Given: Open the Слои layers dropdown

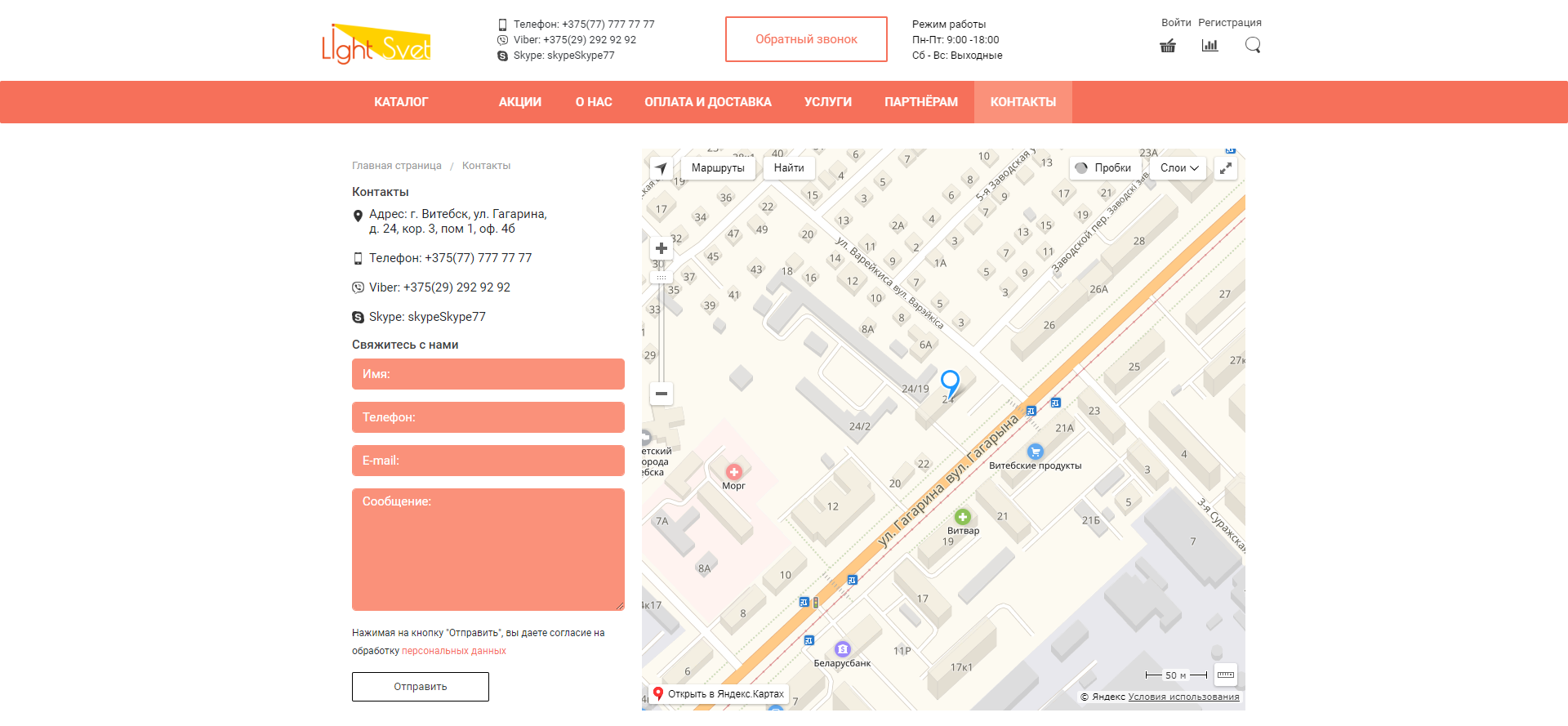Looking at the screenshot, I should point(1178,168).
